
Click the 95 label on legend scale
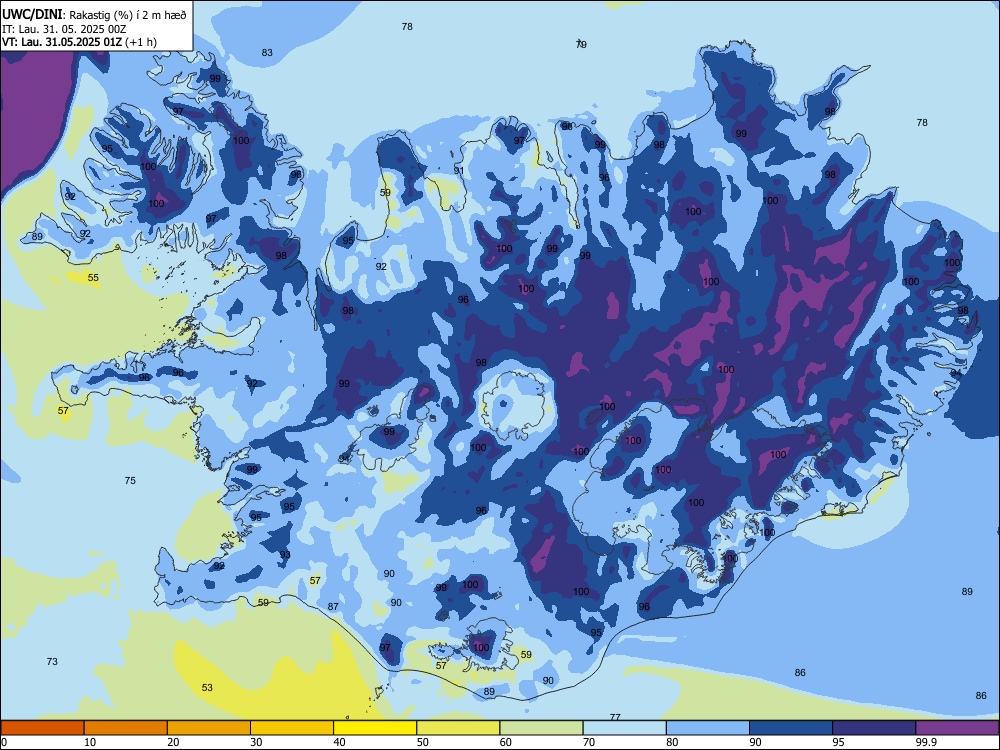pyautogui.click(x=839, y=742)
